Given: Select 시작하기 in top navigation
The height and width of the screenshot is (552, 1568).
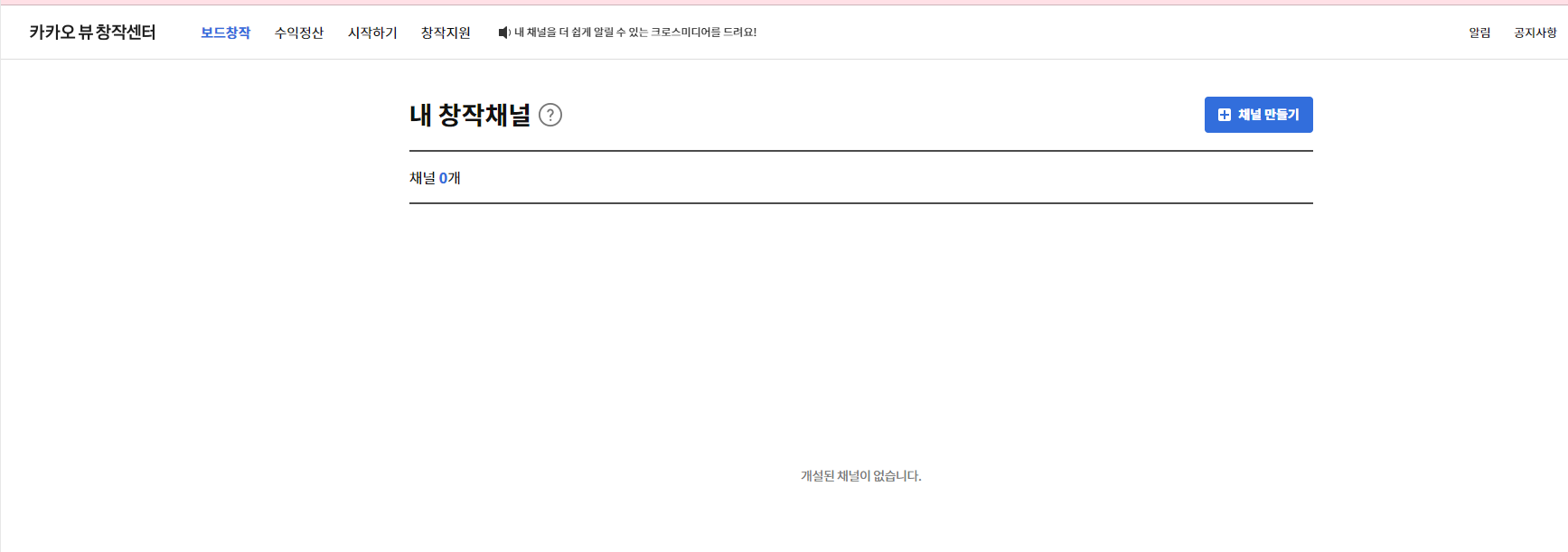Looking at the screenshot, I should coord(372,33).
